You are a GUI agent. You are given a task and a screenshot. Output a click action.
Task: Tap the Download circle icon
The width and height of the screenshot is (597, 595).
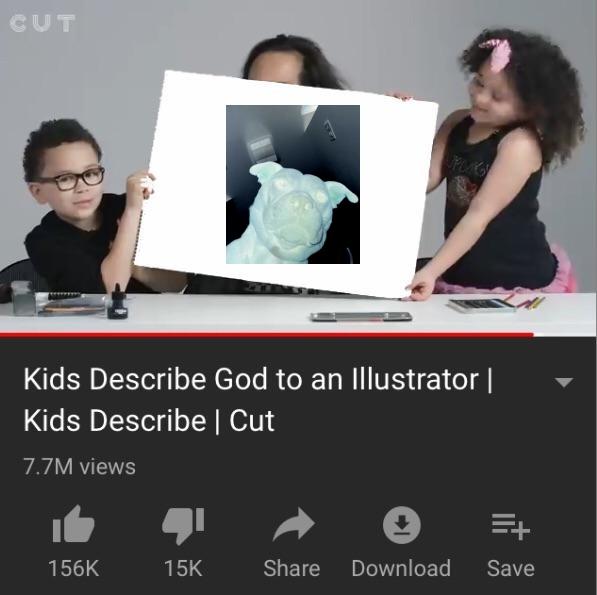tap(402, 525)
